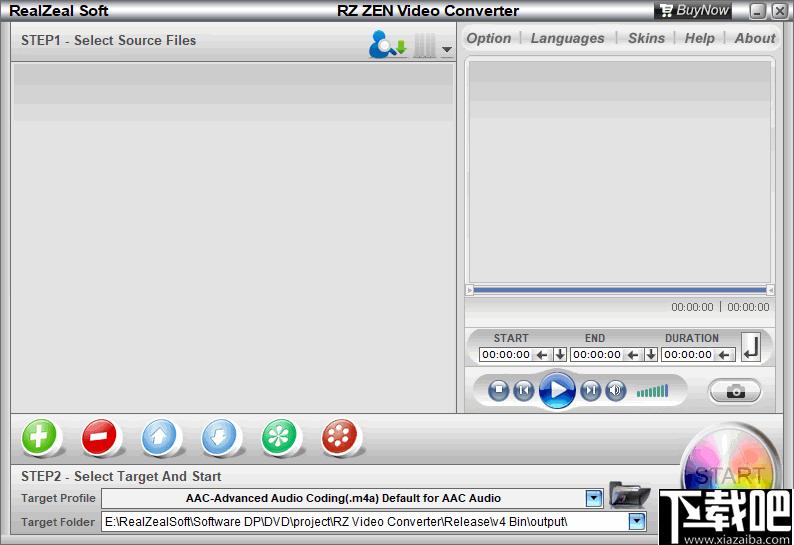Minimize the RZ ZEN Video Converter window
The width and height of the screenshot is (794, 545).
tap(757, 11)
